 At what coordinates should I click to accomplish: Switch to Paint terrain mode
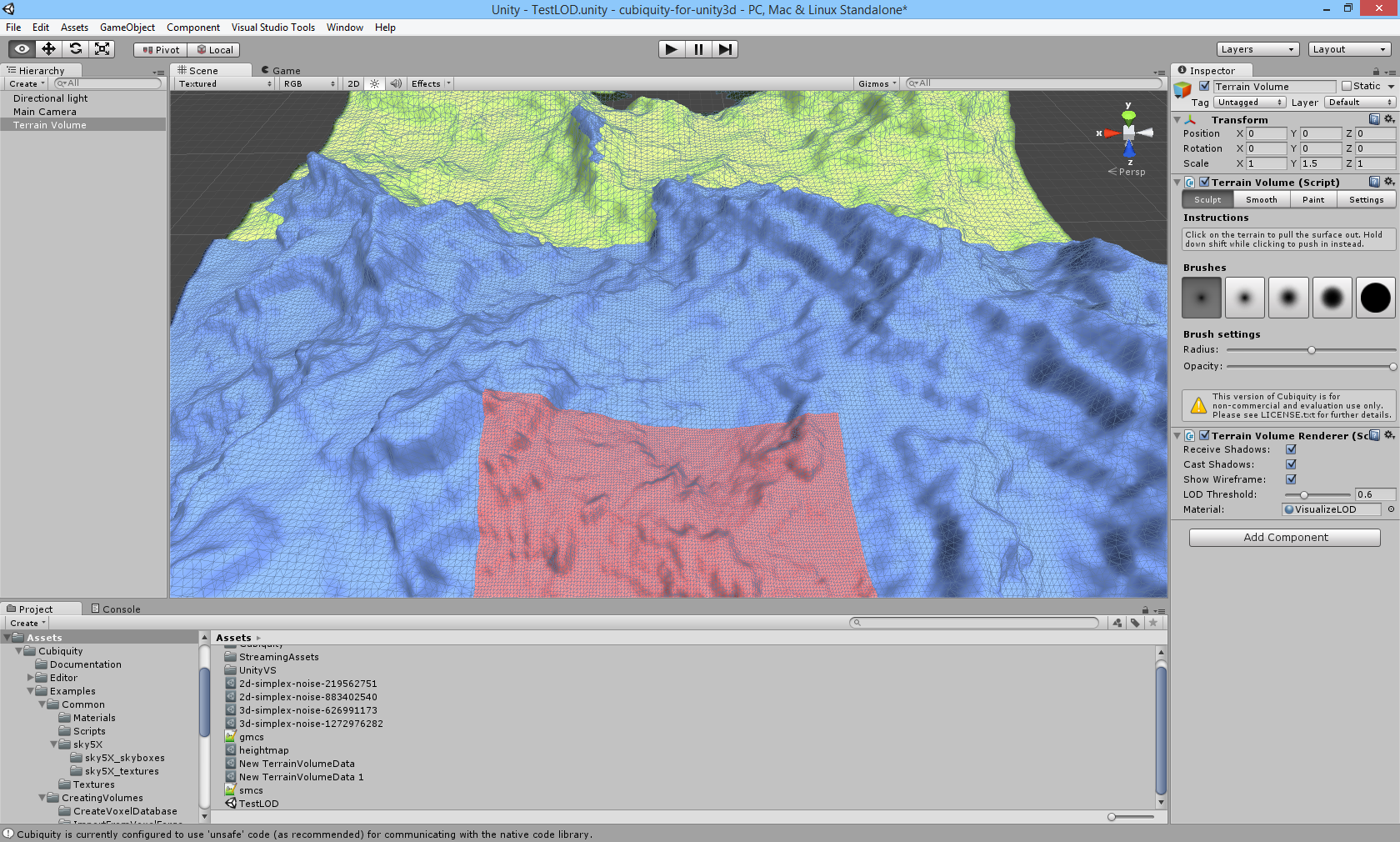tap(1313, 199)
